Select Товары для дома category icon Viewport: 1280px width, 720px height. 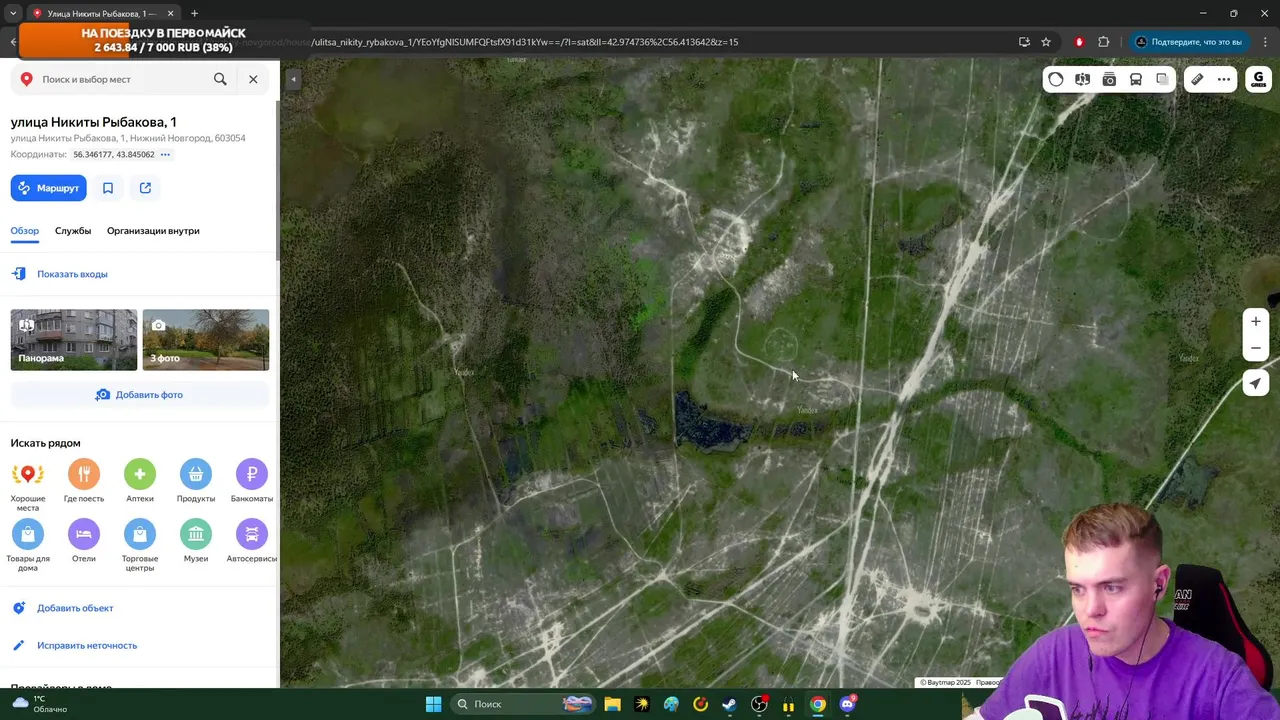point(28,534)
